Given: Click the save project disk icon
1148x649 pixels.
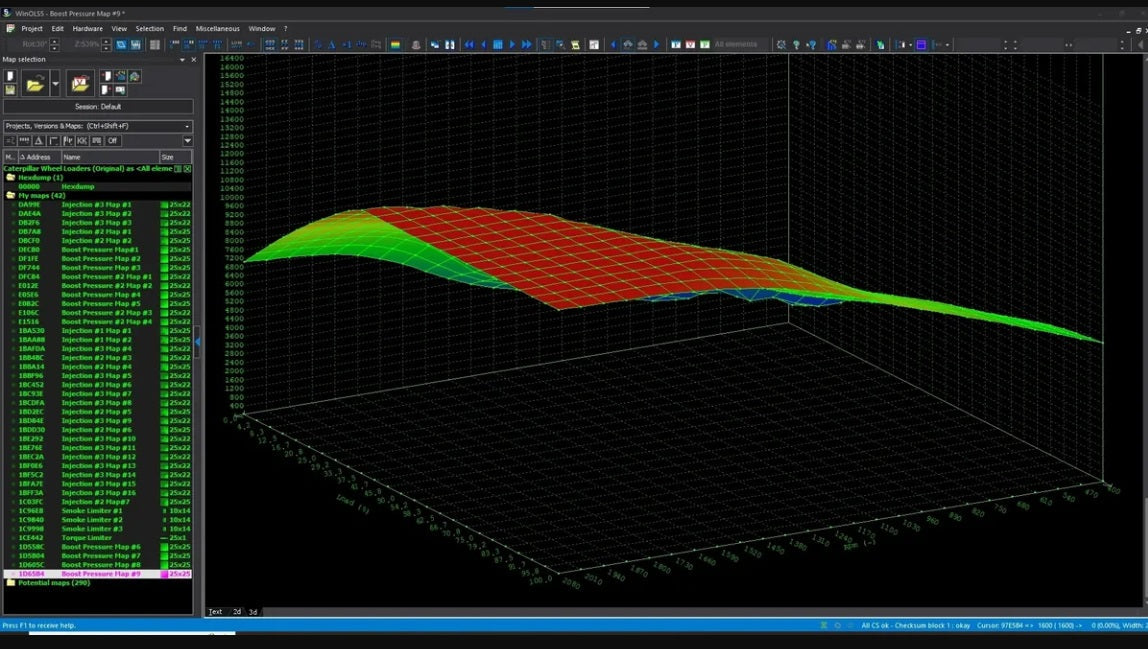Looking at the screenshot, I should click(10, 90).
